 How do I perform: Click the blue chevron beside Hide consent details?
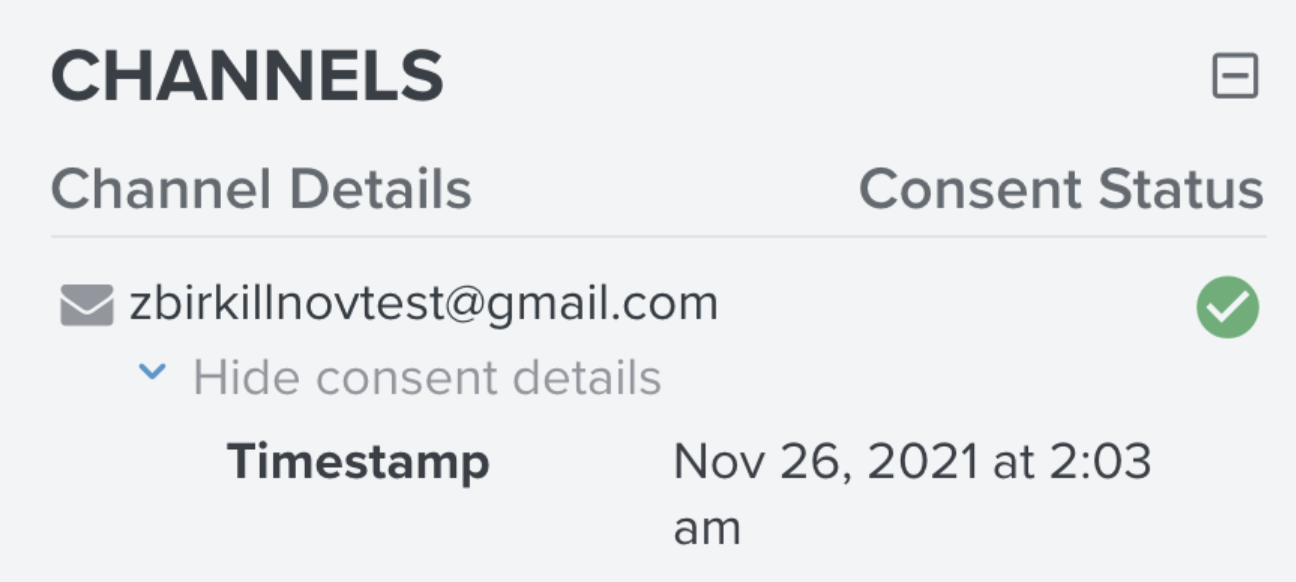click(x=151, y=373)
